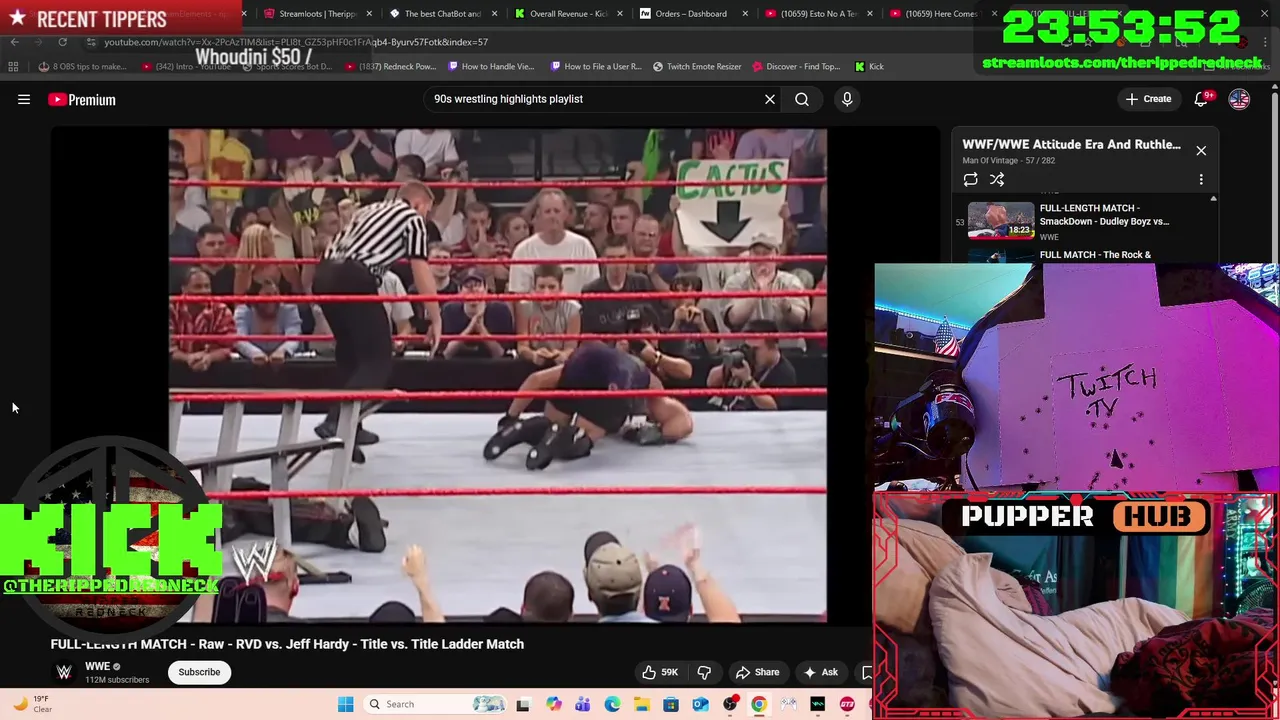1280x720 pixels.
Task: Open the Windows Start menu
Action: tap(345, 704)
